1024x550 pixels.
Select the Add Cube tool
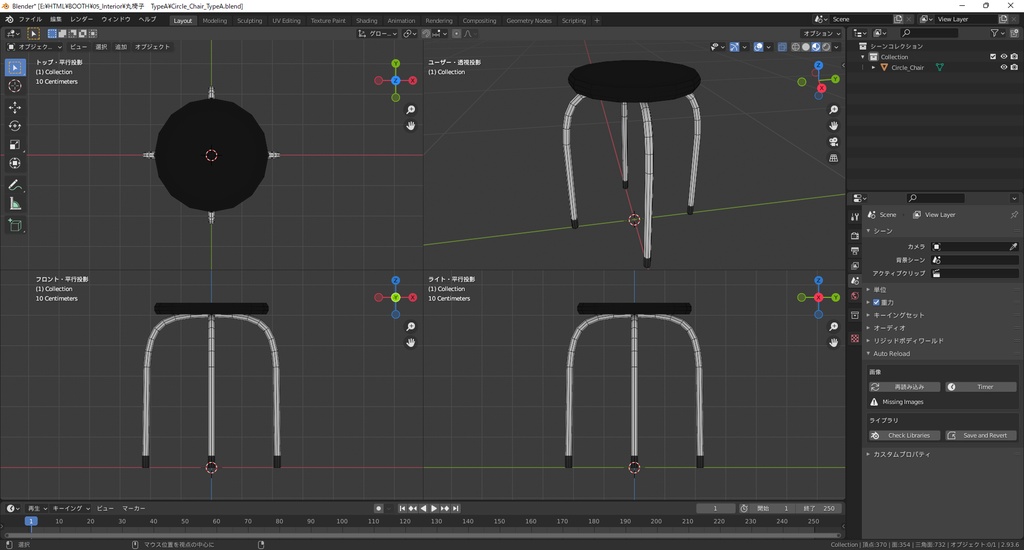(15, 226)
